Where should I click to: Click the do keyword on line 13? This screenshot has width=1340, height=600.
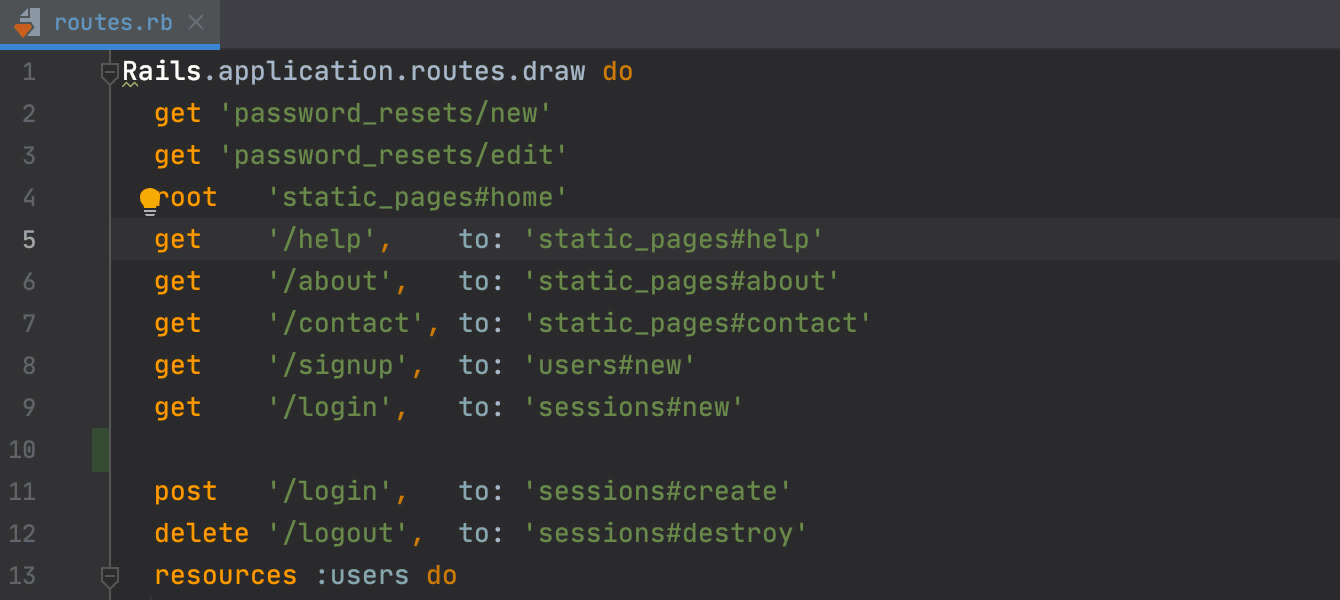(442, 576)
